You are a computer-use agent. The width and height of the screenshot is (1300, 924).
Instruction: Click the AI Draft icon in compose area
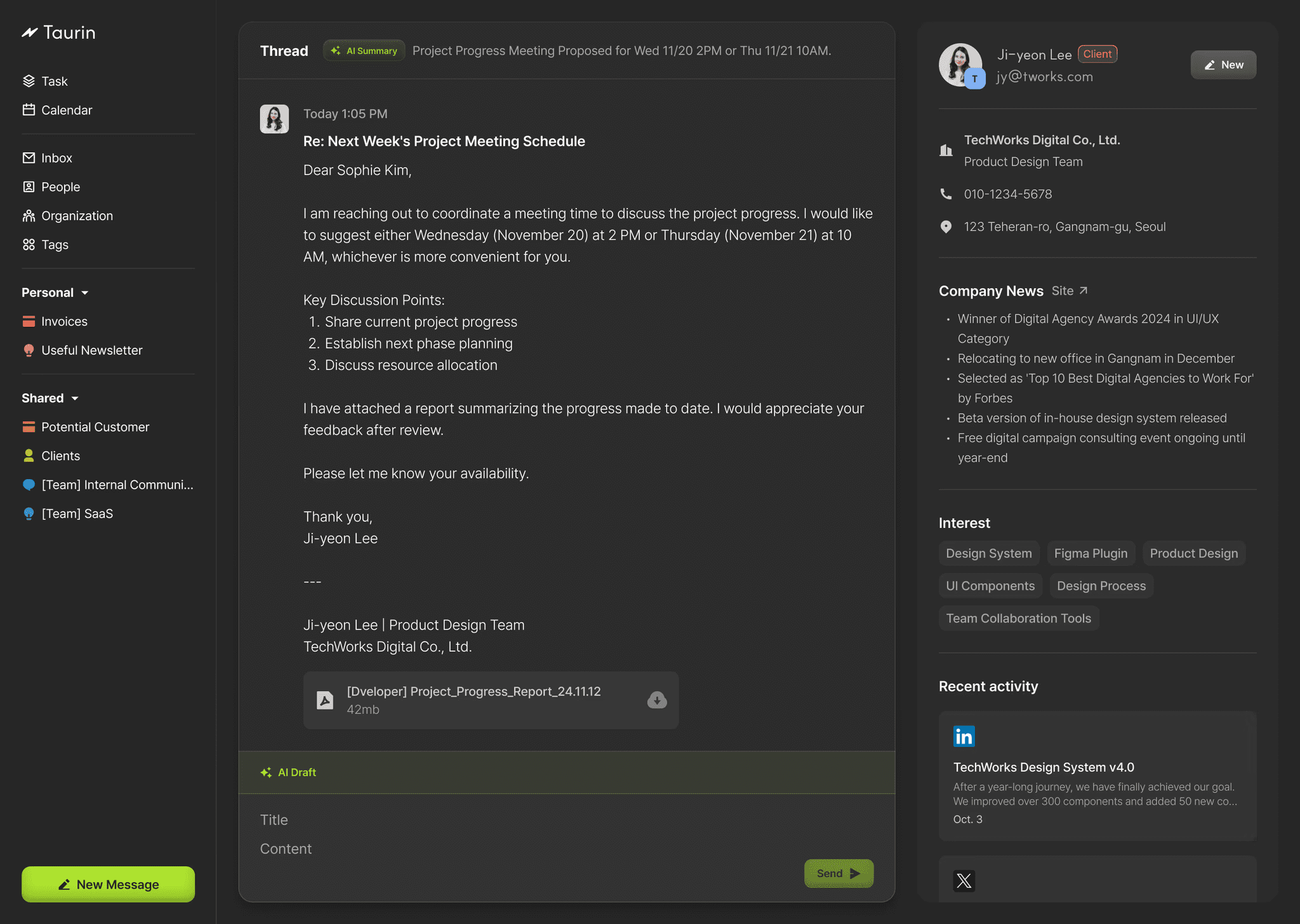266,772
